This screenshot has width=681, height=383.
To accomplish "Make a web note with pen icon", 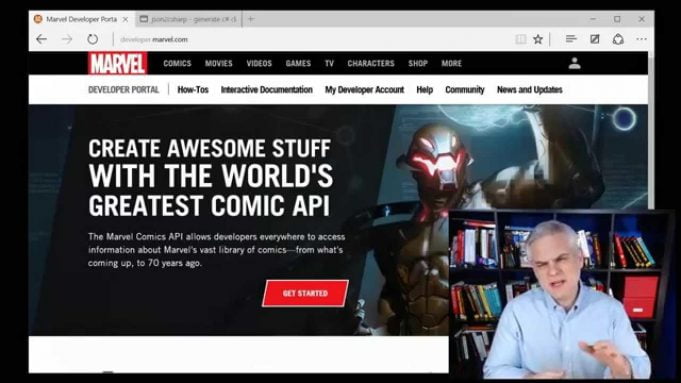I will (595, 40).
